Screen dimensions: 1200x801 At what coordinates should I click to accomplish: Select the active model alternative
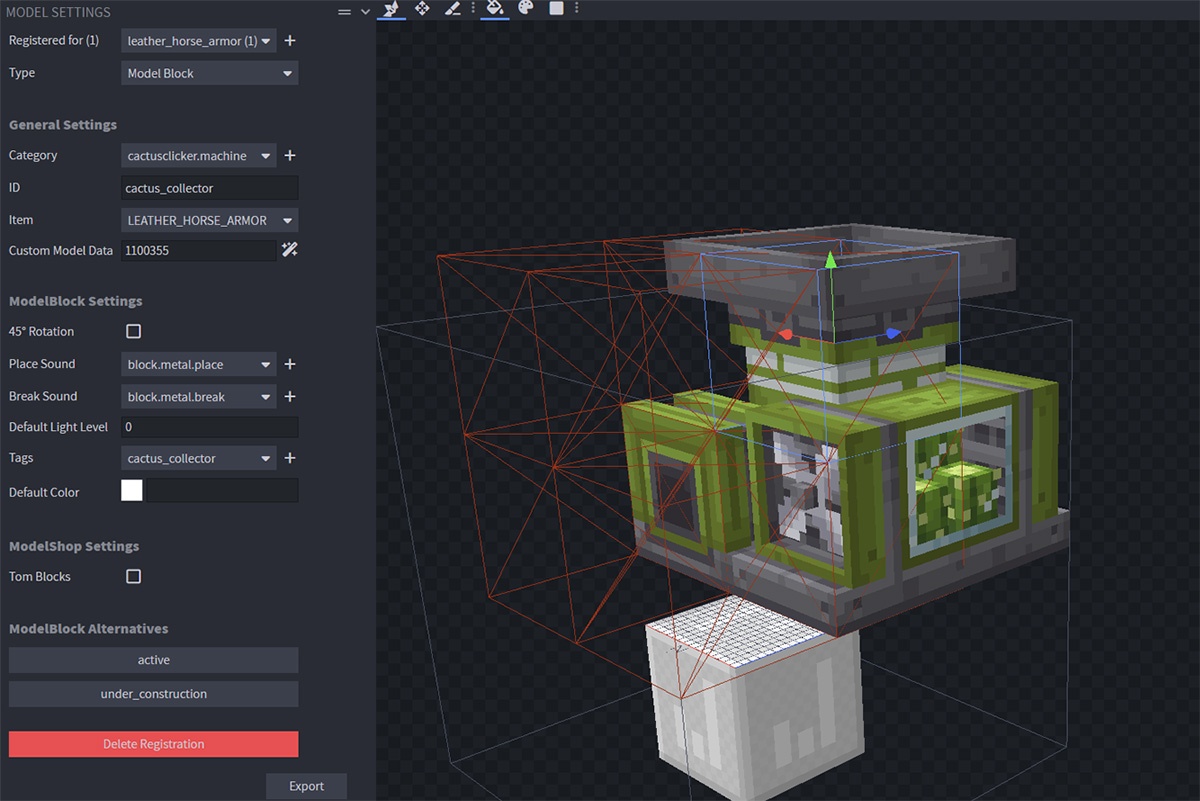tap(153, 660)
